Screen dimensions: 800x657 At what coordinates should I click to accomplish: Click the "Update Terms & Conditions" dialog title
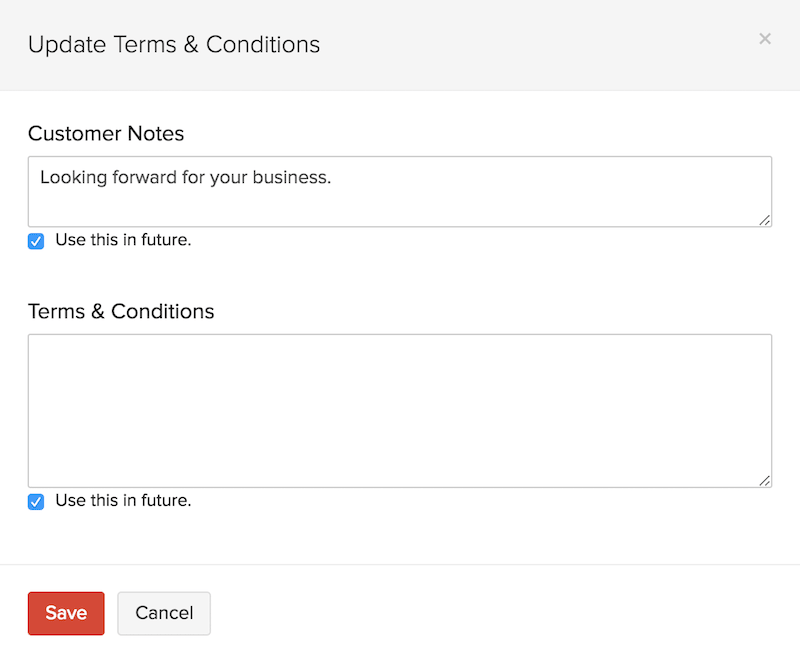click(x=174, y=45)
